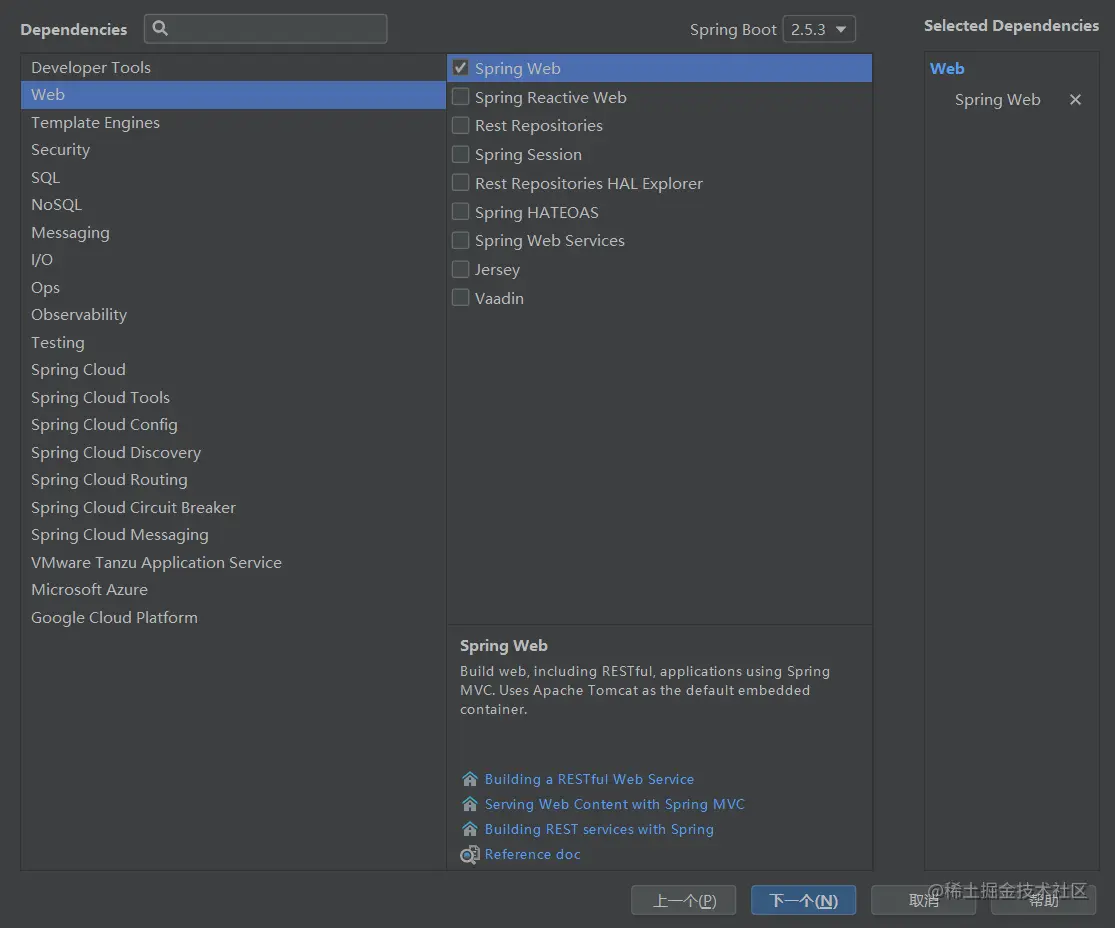Select the Developer Tools category

pyautogui.click(x=233, y=68)
